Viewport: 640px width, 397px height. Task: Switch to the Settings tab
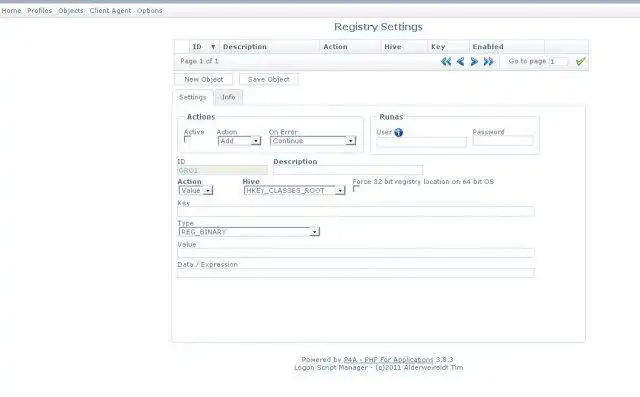point(193,97)
